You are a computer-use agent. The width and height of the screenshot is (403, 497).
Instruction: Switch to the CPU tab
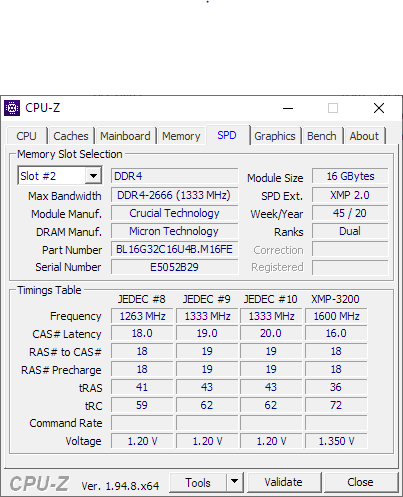26,136
